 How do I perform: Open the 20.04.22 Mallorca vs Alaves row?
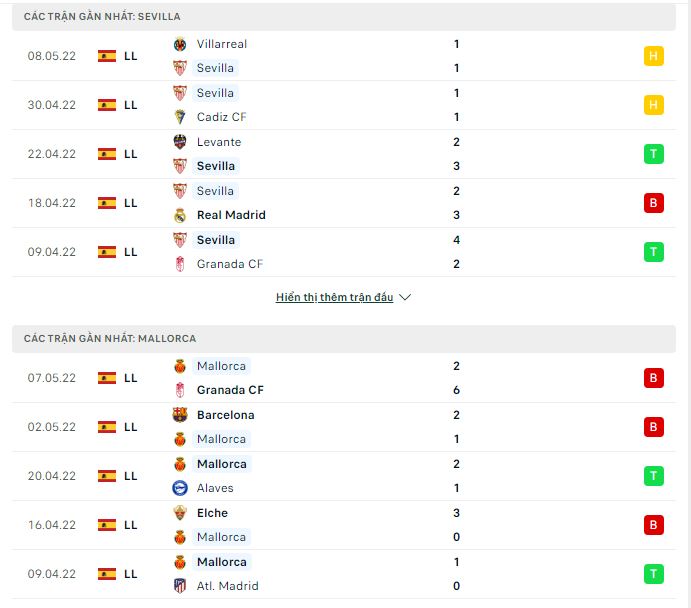pyautogui.click(x=344, y=476)
